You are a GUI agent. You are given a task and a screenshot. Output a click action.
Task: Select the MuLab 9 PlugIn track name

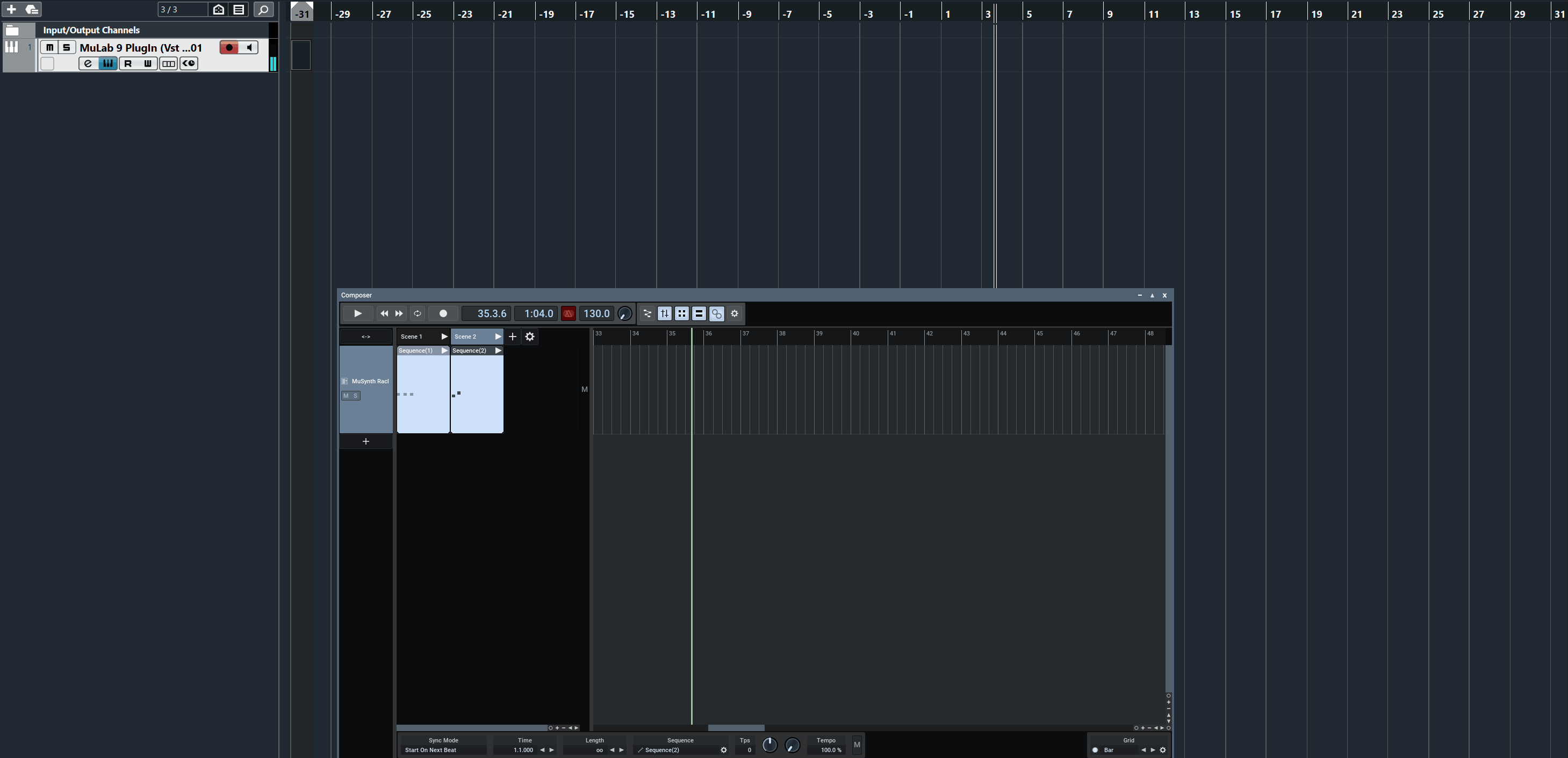(x=141, y=47)
